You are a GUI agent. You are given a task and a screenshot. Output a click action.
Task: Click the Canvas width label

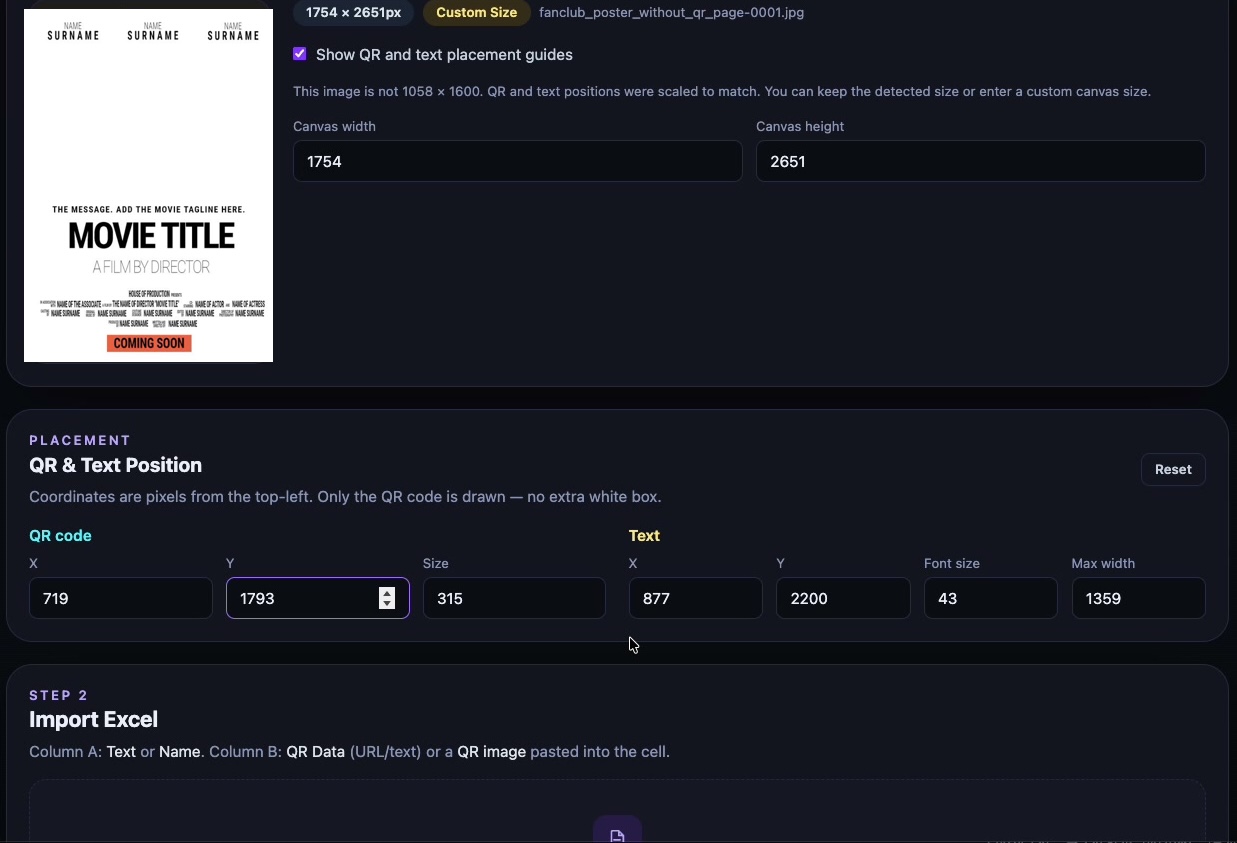point(334,126)
